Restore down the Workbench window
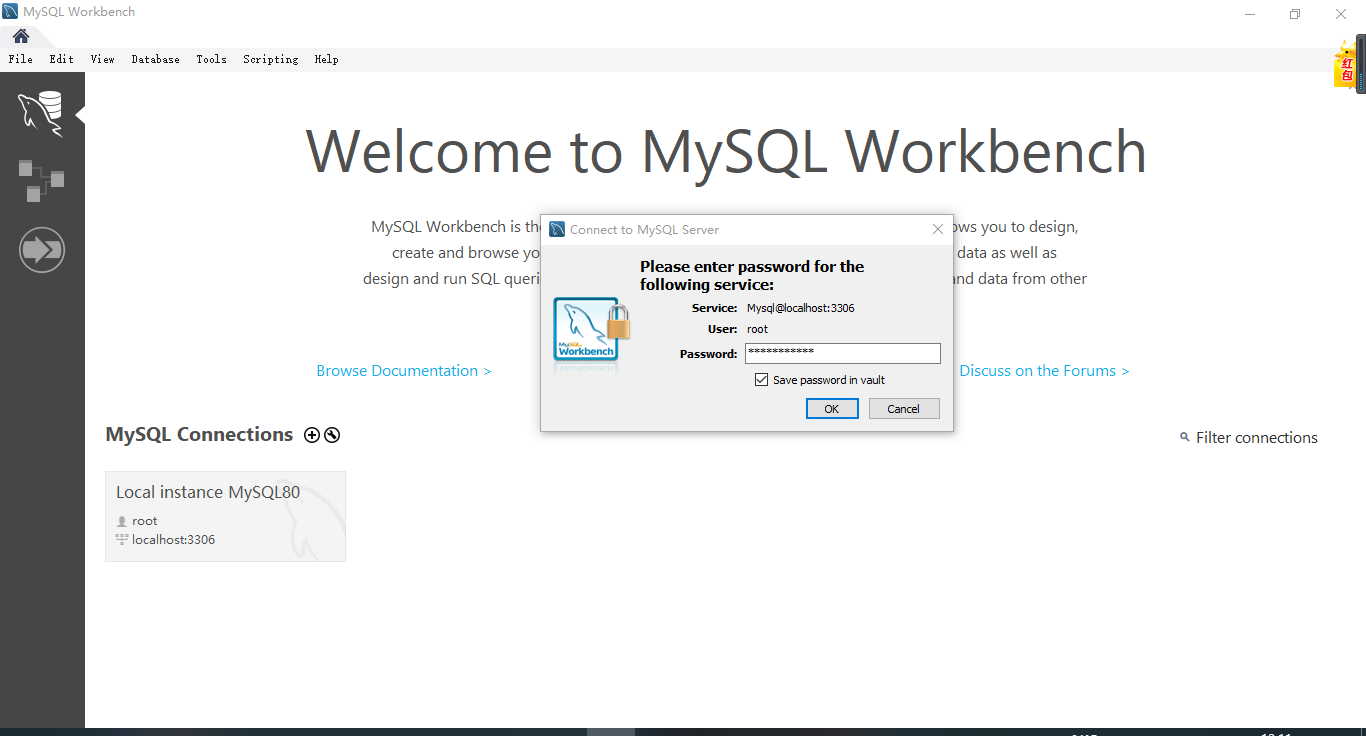This screenshot has width=1366, height=736. [1295, 14]
